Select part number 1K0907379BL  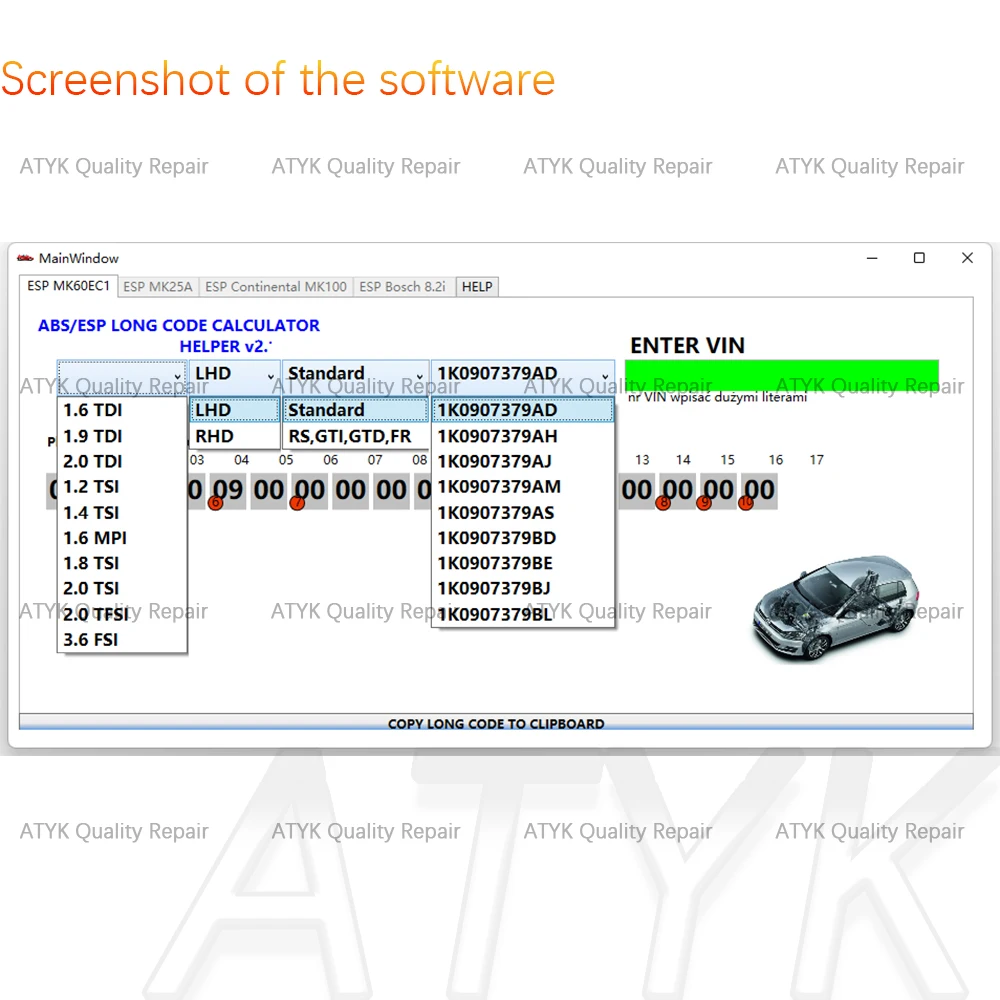tap(523, 614)
